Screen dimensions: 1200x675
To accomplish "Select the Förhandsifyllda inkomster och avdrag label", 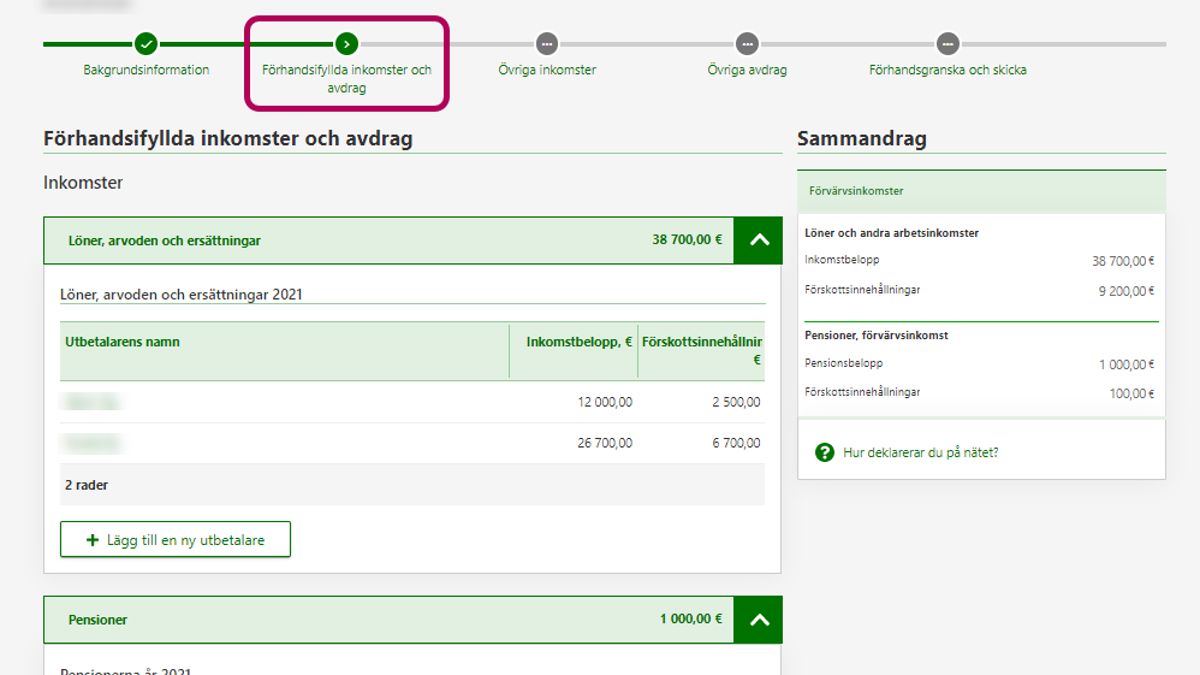I will click(x=346, y=79).
